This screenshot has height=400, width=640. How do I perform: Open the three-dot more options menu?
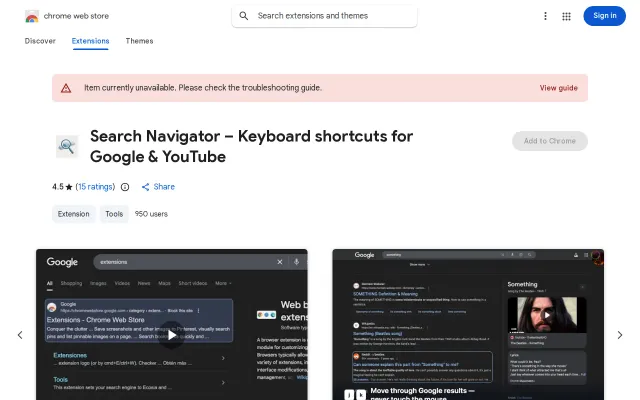click(x=545, y=16)
